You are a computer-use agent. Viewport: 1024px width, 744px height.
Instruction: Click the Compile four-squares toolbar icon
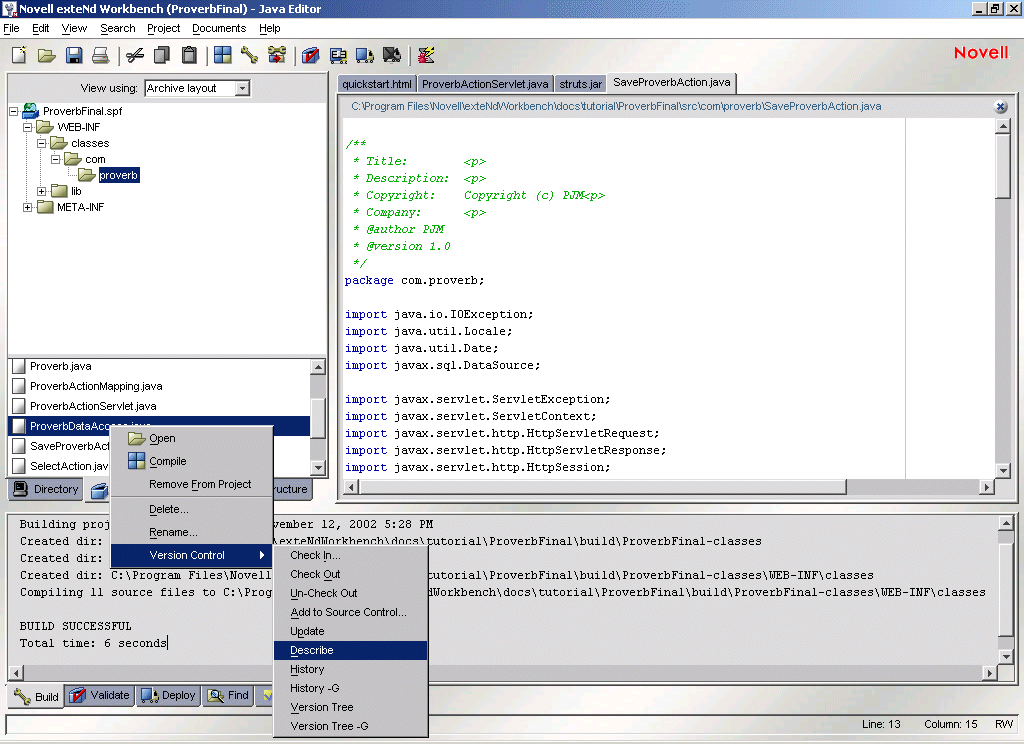(223, 56)
